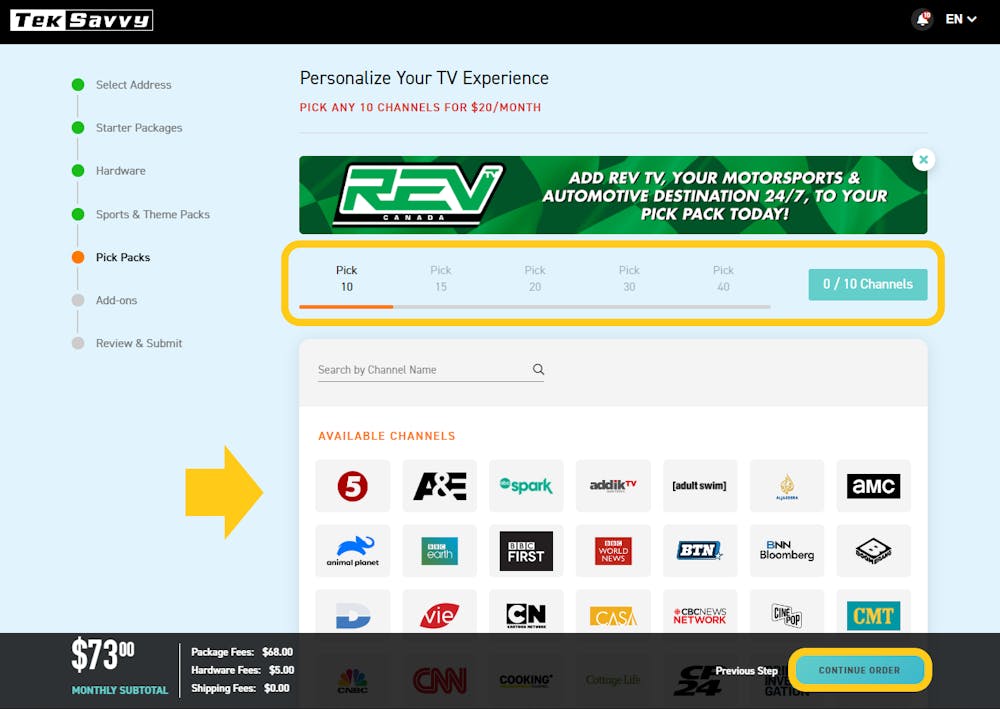This screenshot has width=1000, height=709.
Task: Add the CBC News Network channel
Action: (x=700, y=612)
